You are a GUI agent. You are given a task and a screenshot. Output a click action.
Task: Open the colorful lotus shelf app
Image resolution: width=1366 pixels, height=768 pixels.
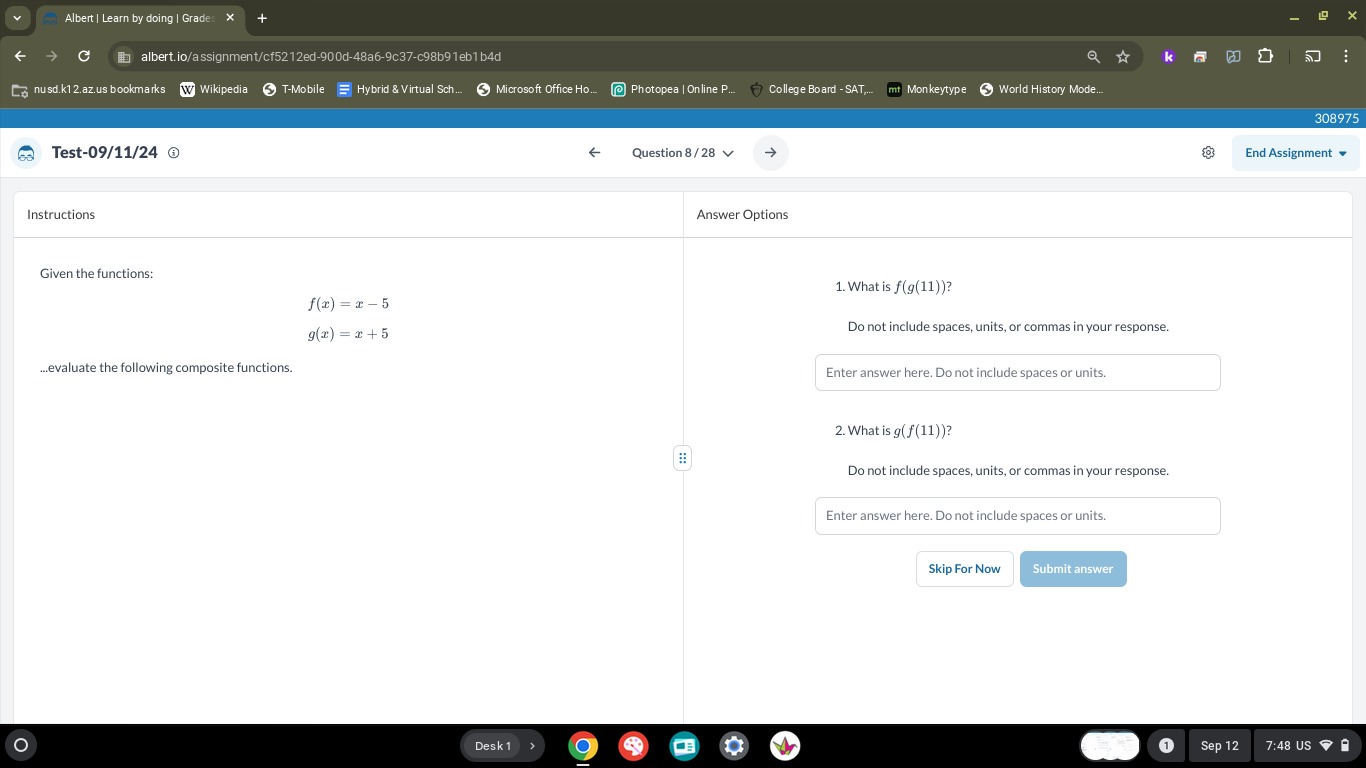click(785, 746)
